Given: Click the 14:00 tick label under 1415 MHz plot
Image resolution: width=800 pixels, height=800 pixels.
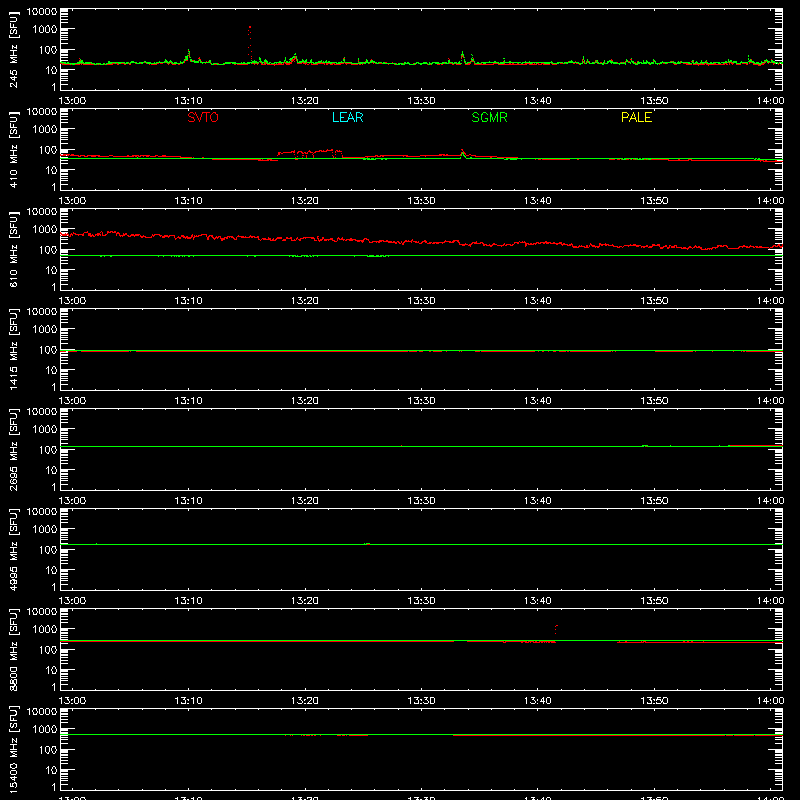Looking at the screenshot, I should (x=770, y=401).
